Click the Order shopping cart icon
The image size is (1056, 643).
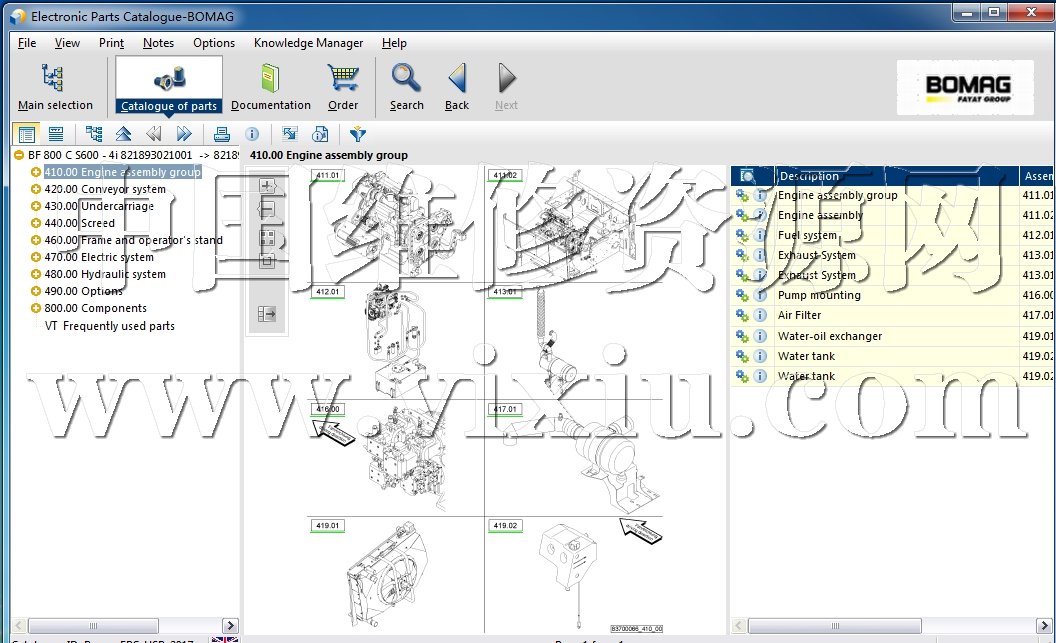[343, 87]
